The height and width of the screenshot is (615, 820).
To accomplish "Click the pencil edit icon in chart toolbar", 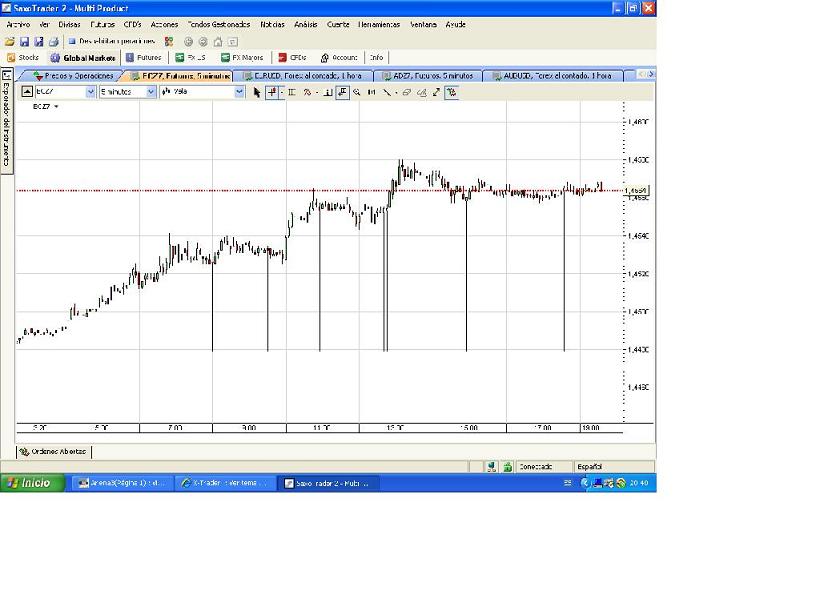I will tap(422, 92).
